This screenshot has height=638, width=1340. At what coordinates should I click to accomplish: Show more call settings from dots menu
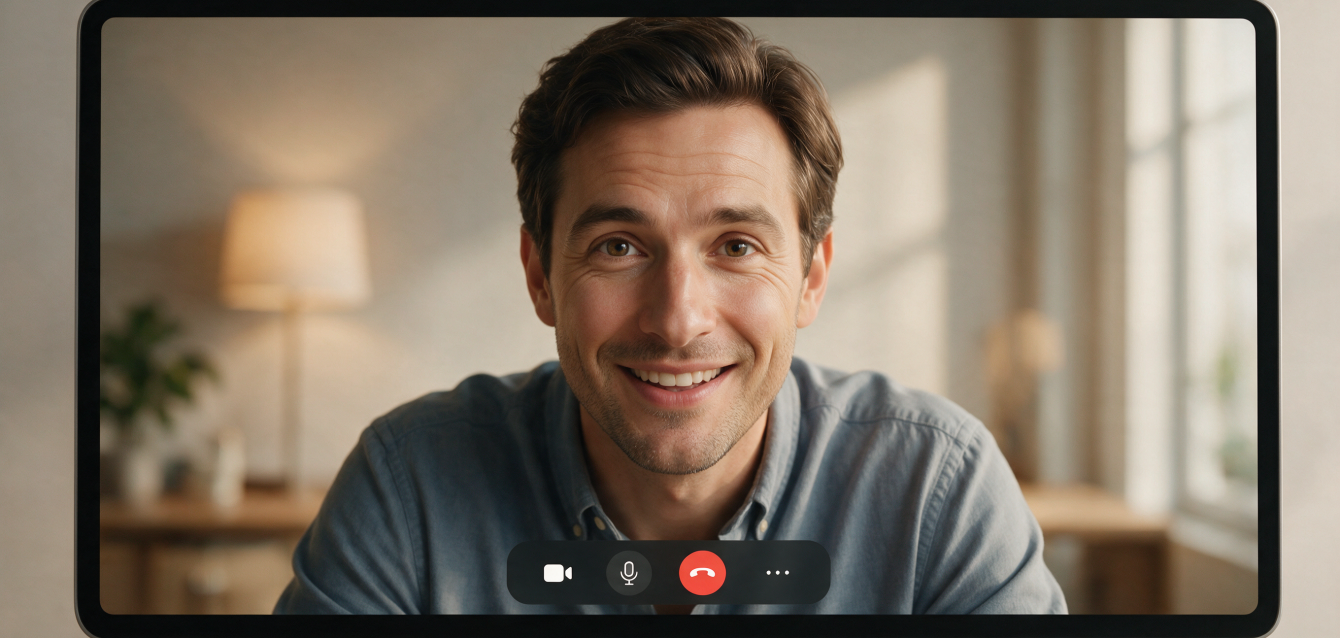(x=777, y=573)
